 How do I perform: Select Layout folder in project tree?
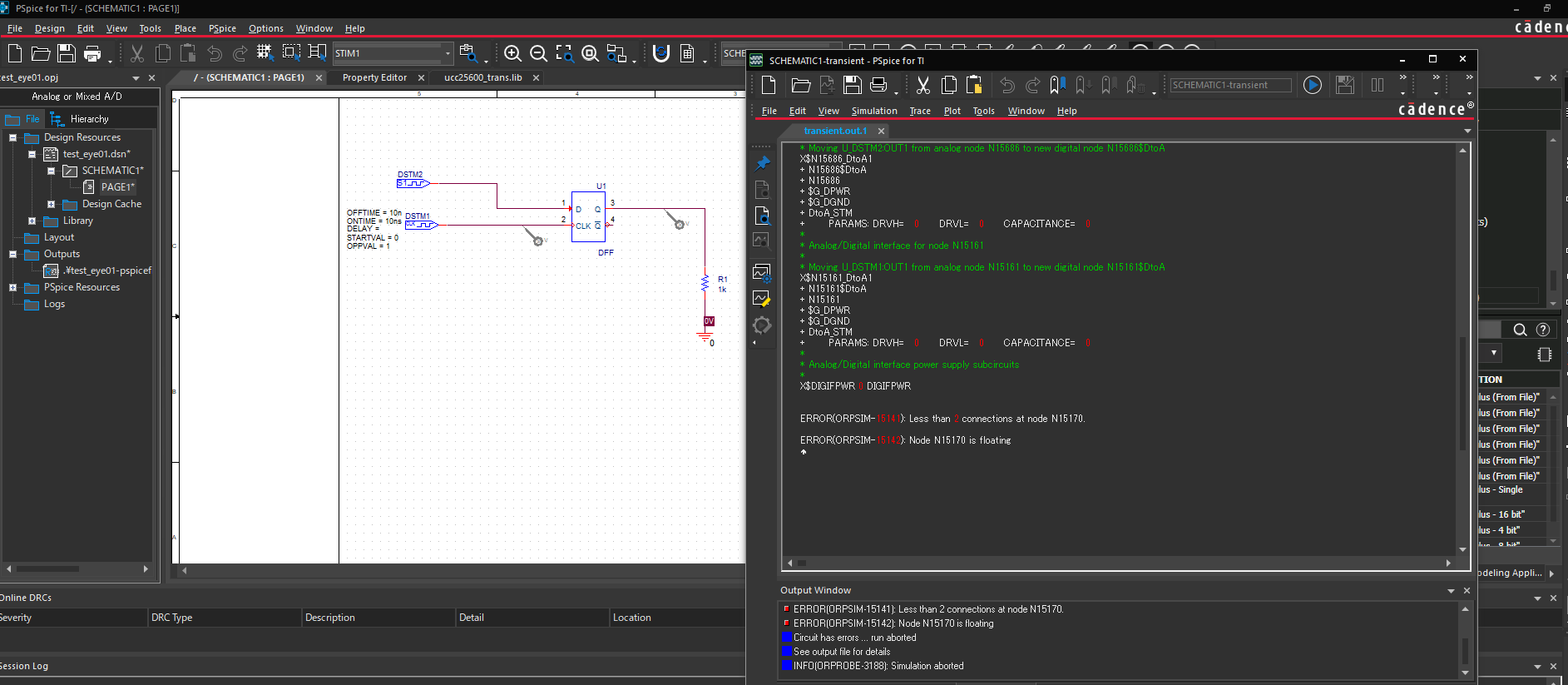click(x=59, y=237)
